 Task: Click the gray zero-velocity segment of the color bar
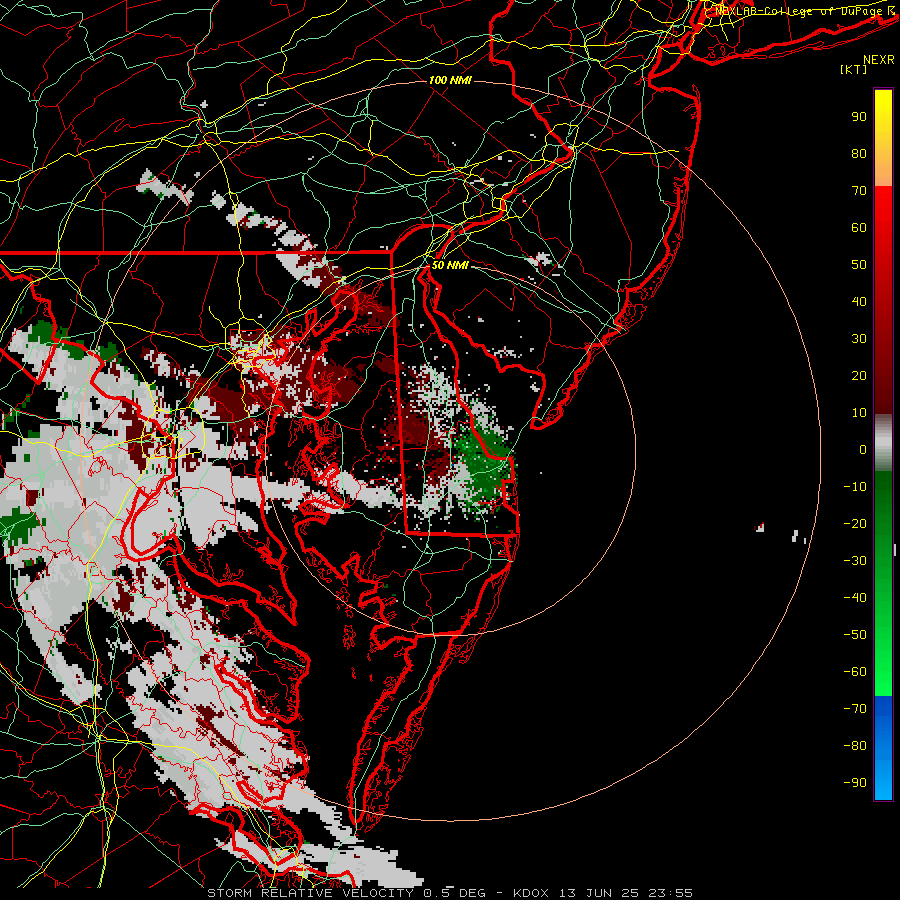(883, 442)
